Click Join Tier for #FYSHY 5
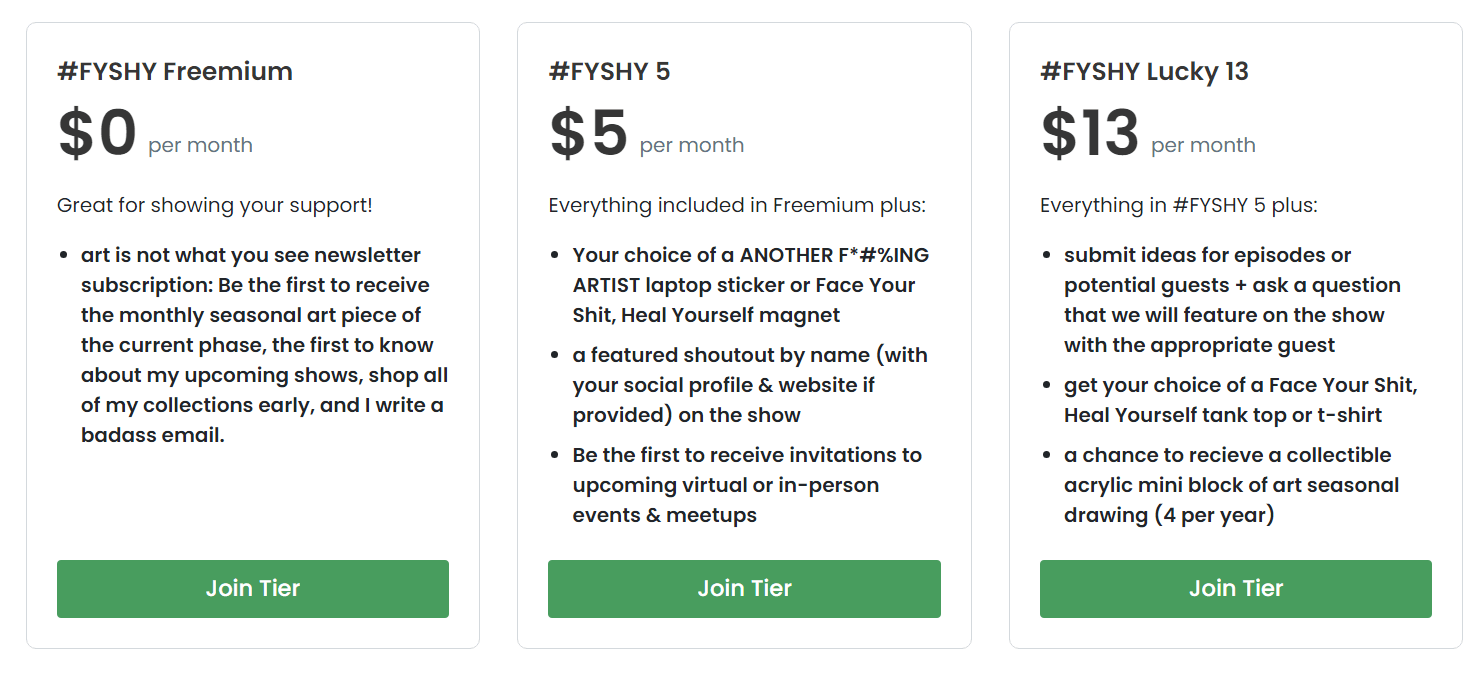The width and height of the screenshot is (1472, 678). click(744, 589)
